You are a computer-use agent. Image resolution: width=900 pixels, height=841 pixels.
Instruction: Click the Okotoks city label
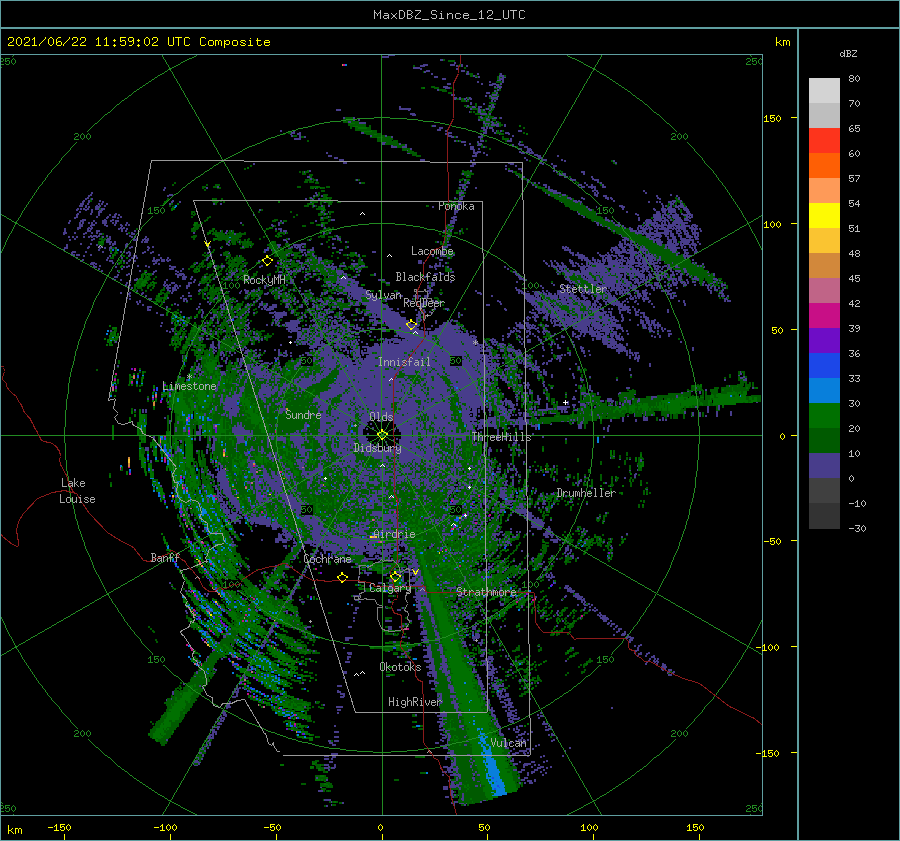[400, 667]
